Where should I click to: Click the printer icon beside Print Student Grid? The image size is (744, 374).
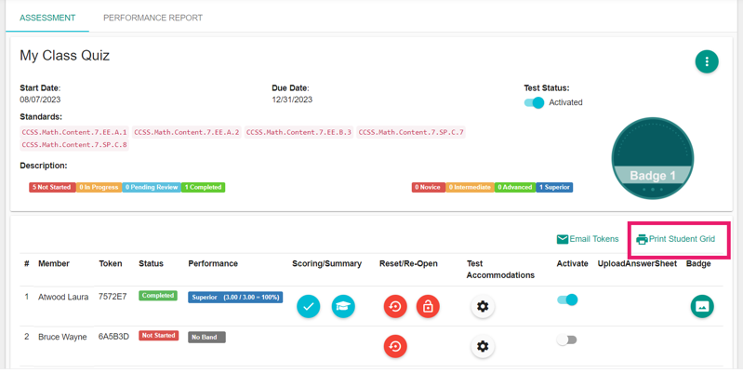[642, 240]
